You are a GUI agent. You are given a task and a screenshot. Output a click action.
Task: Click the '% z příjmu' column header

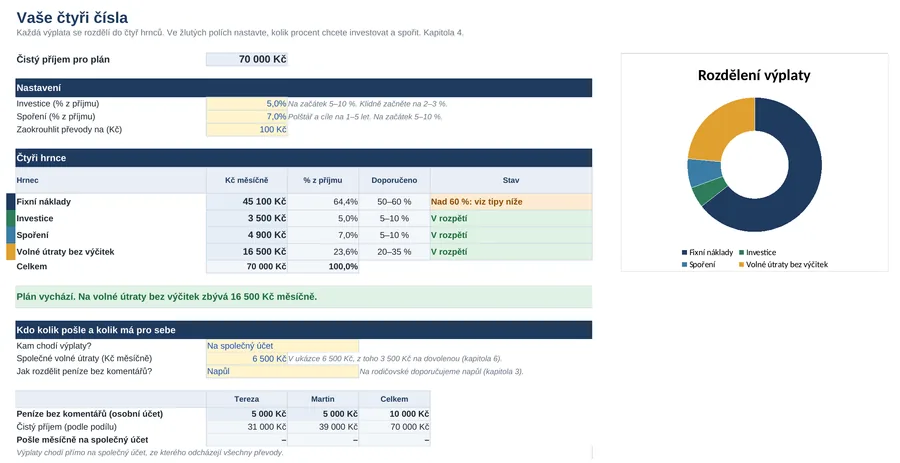[323, 180]
